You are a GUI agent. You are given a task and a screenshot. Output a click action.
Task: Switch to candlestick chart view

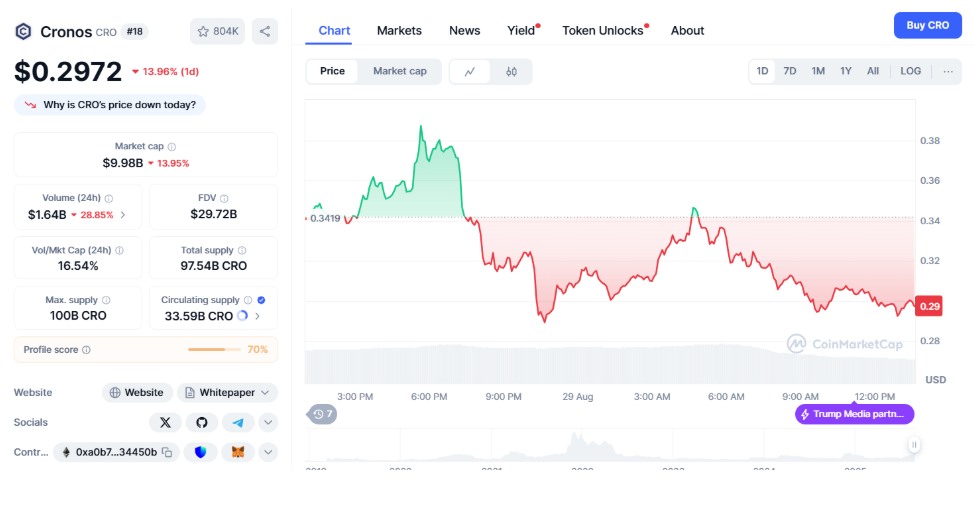click(x=511, y=71)
